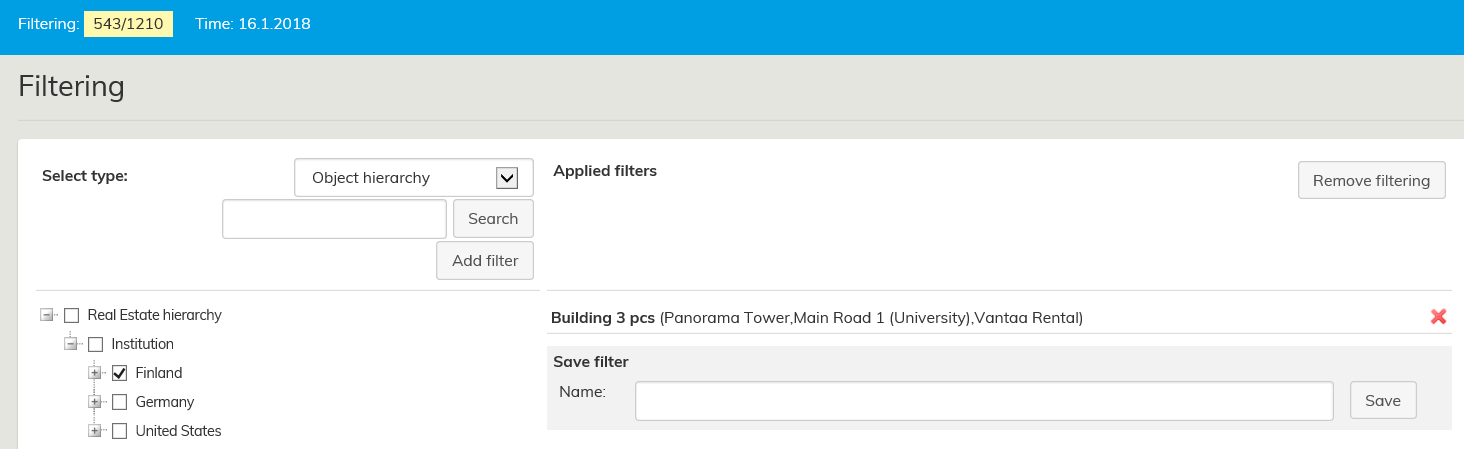The height and width of the screenshot is (449, 1464).
Task: Click Remove filtering button
Action: coord(1371,181)
